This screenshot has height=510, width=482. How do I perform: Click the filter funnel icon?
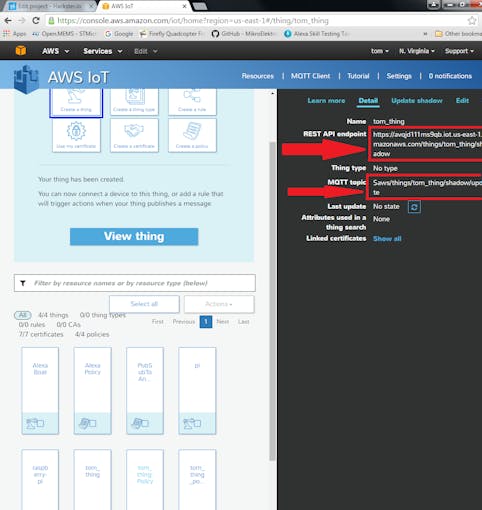coord(23,283)
